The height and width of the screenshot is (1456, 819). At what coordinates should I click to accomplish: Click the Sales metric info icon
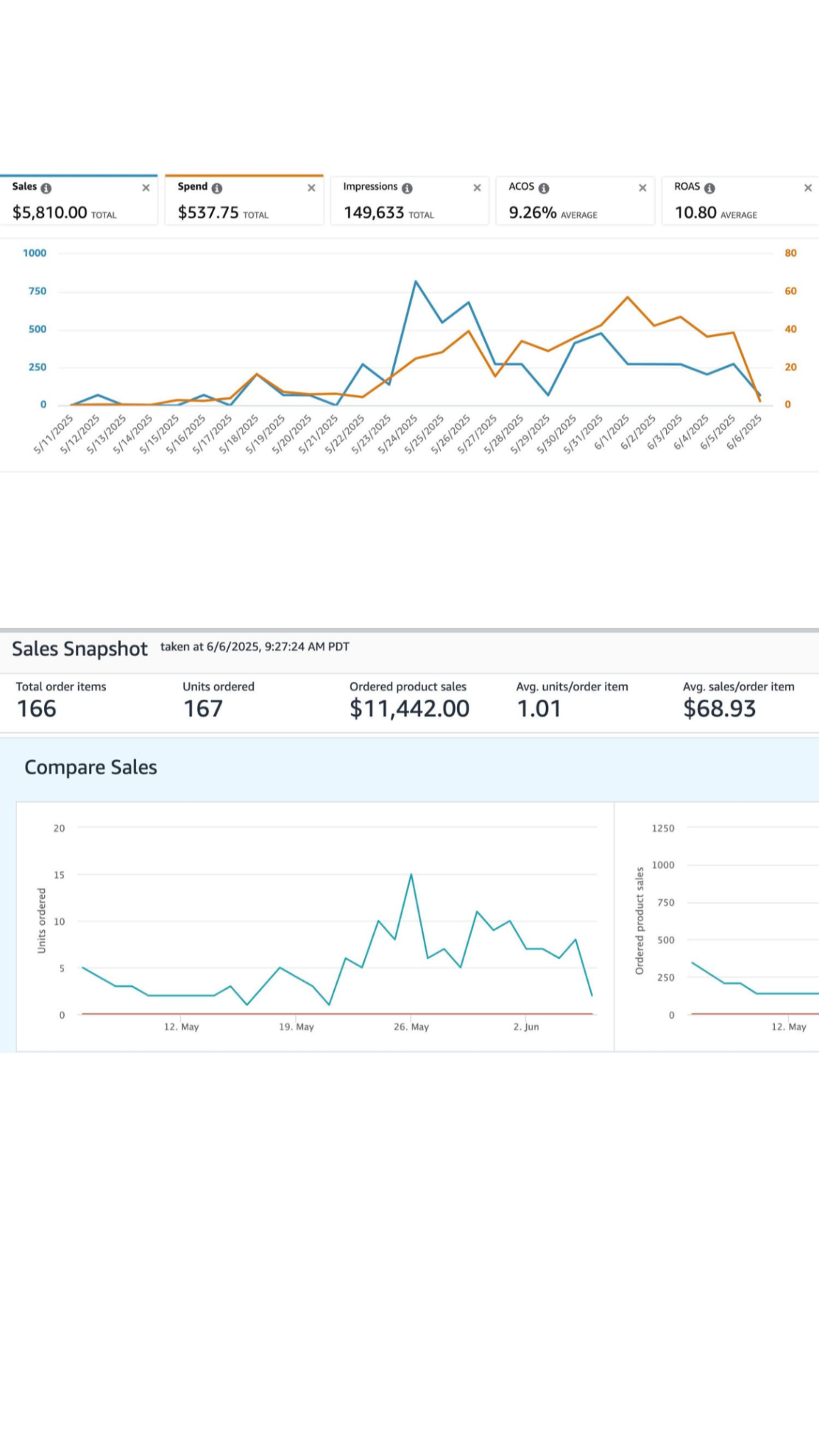[46, 188]
